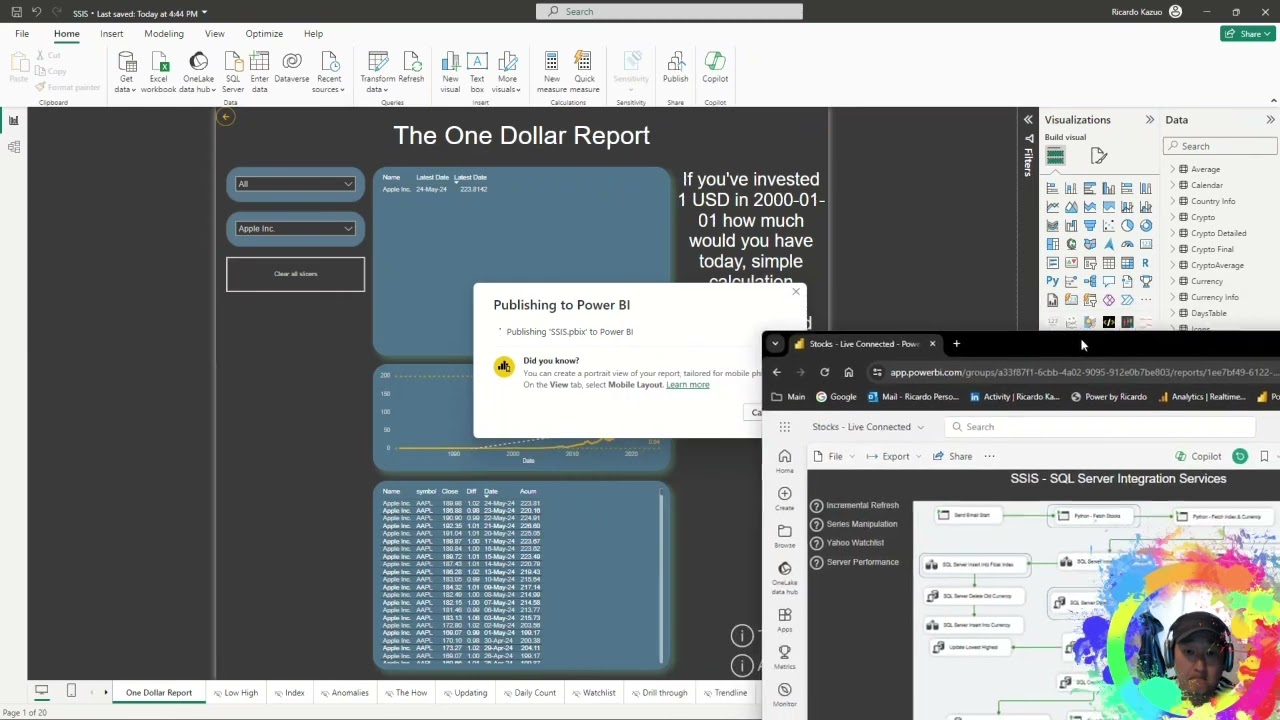1280x720 pixels.
Task: Select the pie chart visualization icon
Action: [x=1127, y=225]
